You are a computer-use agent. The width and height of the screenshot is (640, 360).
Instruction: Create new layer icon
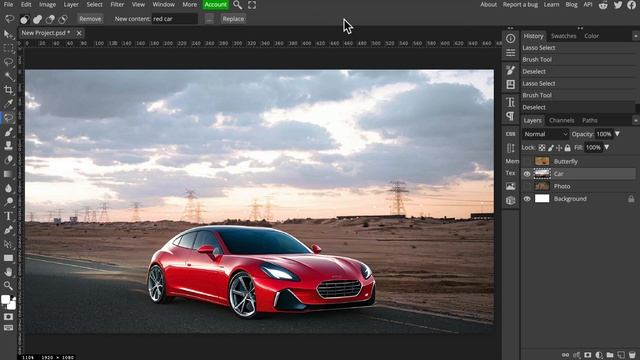click(x=621, y=355)
